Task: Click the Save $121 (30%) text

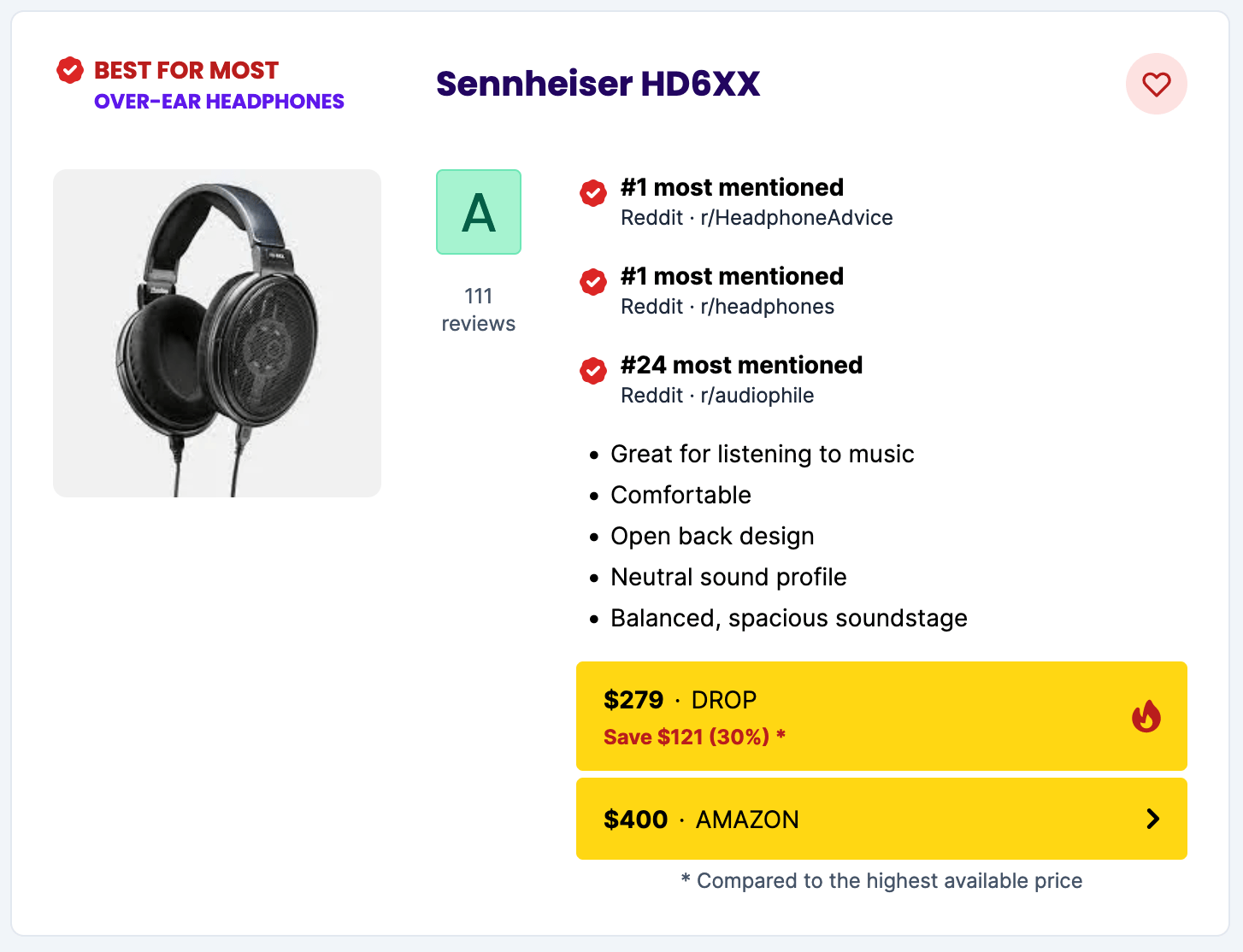Action: tap(694, 737)
